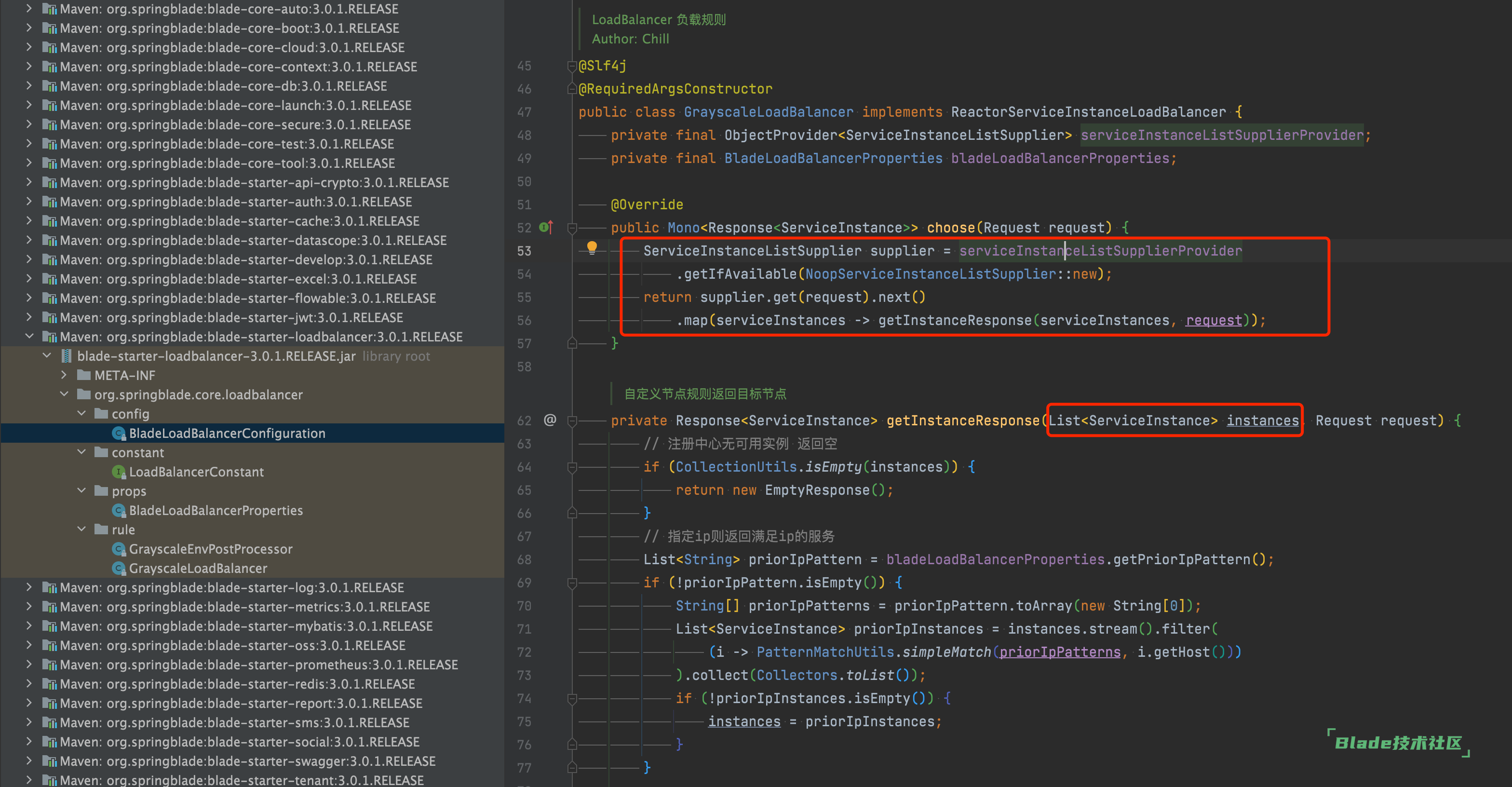Click the org.springblade.core.loadbalancer package folder icon
Viewport: 1512px width, 787px height.
84,394
